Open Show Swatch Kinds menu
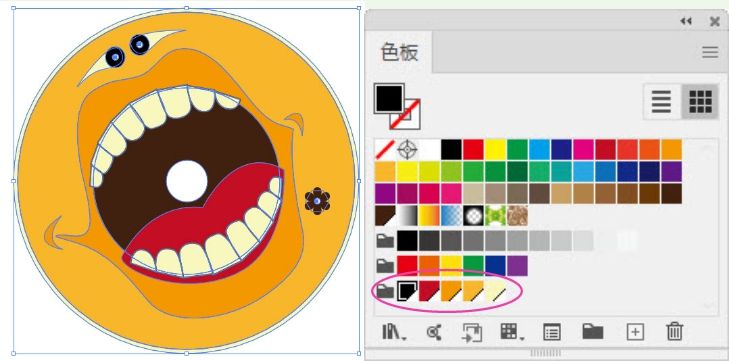The width and height of the screenshot is (729, 361). (511, 332)
